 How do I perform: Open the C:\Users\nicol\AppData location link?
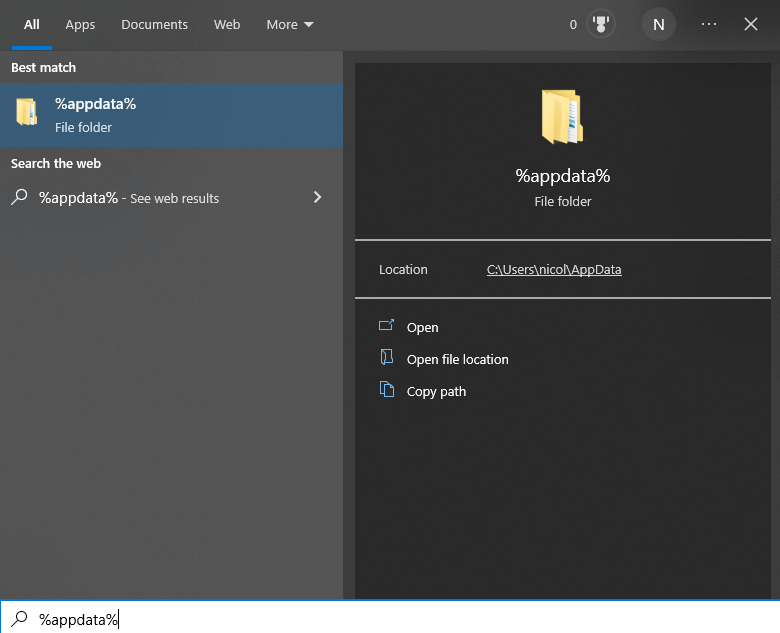coord(554,270)
